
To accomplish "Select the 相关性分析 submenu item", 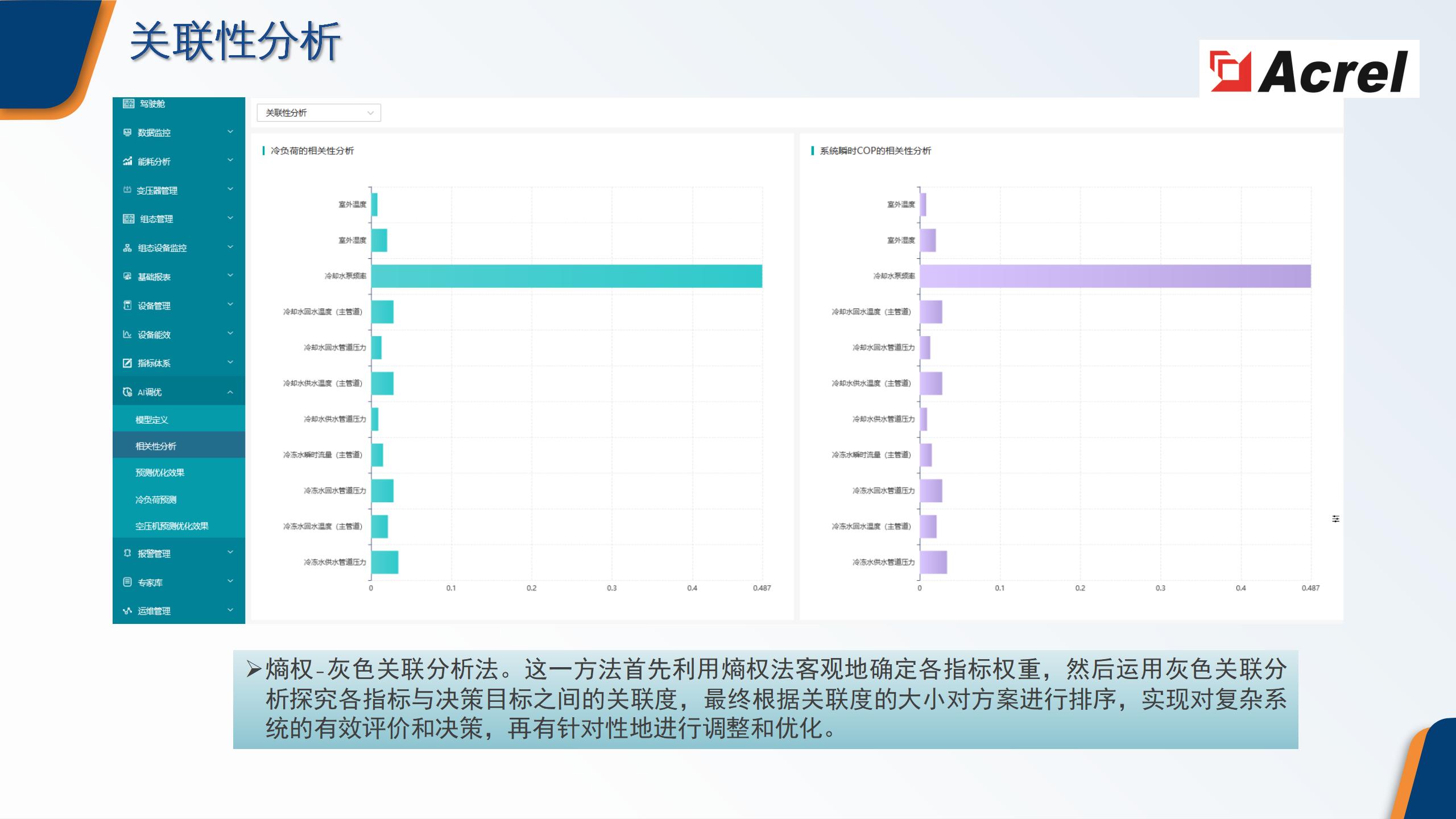I will pos(156,446).
